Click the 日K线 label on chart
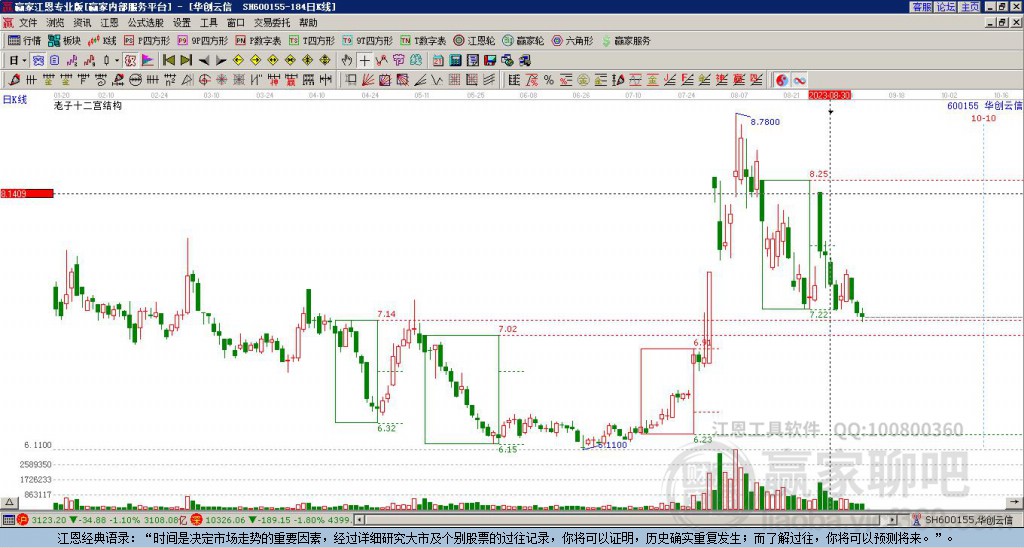Viewport: 1024px width, 548px height. (15, 100)
